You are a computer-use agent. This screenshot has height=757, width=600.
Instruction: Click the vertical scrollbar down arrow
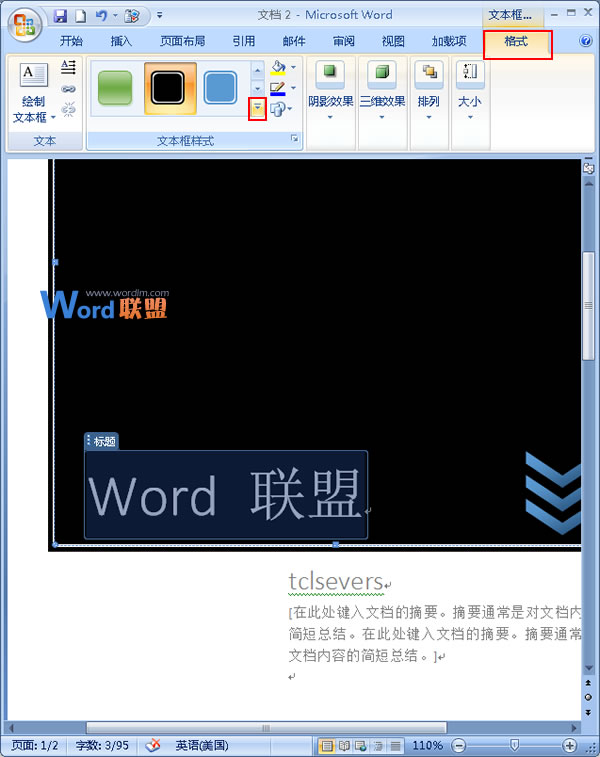588,669
